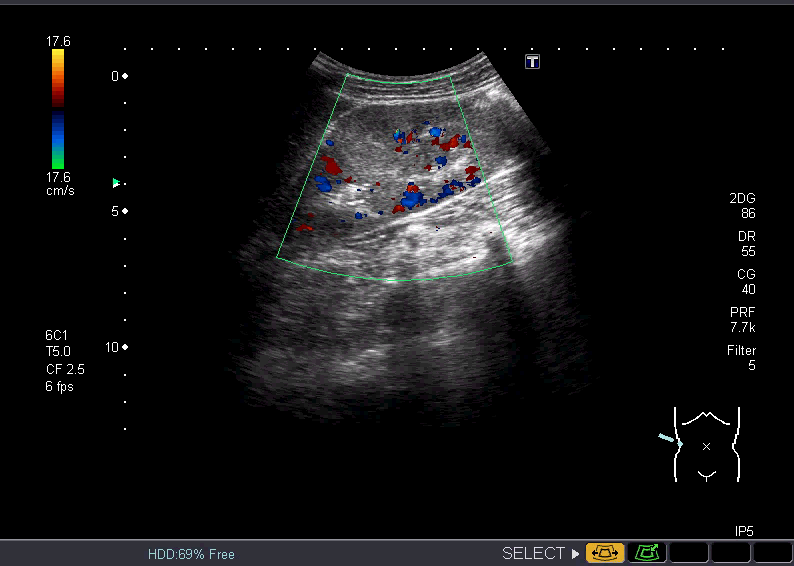794x566 pixels.
Task: Click the T marker icon above the scan
Action: [x=532, y=62]
